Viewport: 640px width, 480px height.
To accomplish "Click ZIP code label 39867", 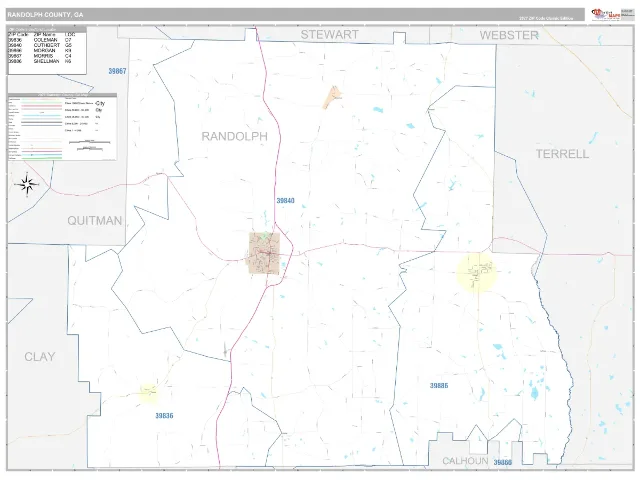I will pos(117,71).
